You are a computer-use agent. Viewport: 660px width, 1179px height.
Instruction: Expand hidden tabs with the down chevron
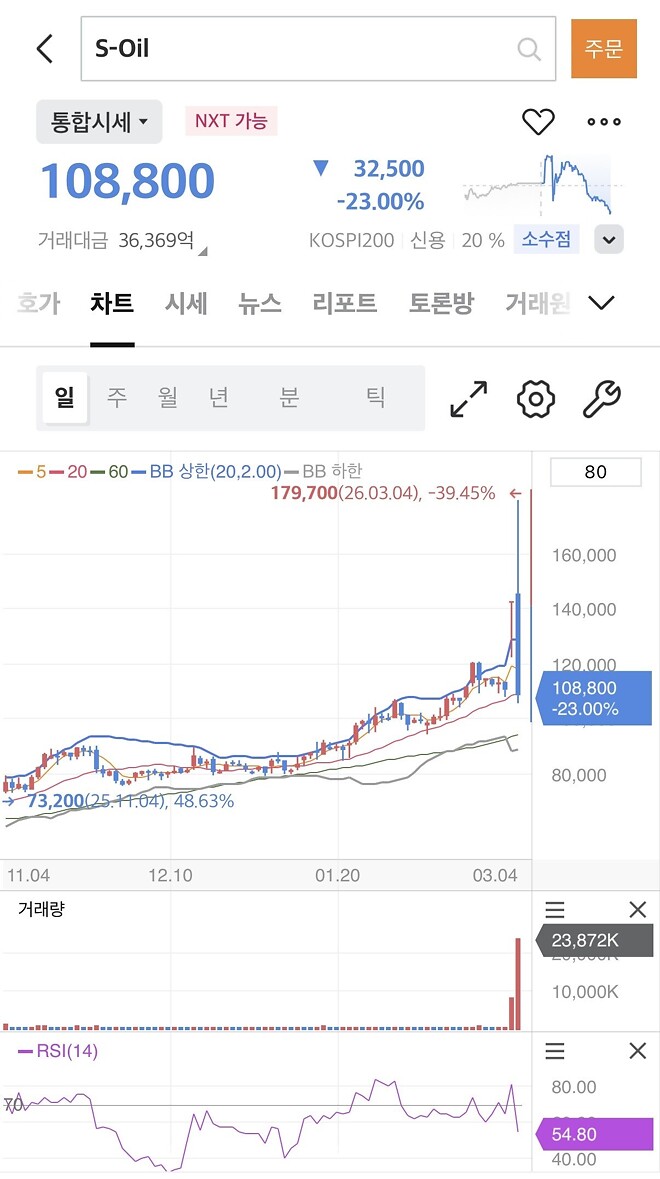click(x=601, y=303)
